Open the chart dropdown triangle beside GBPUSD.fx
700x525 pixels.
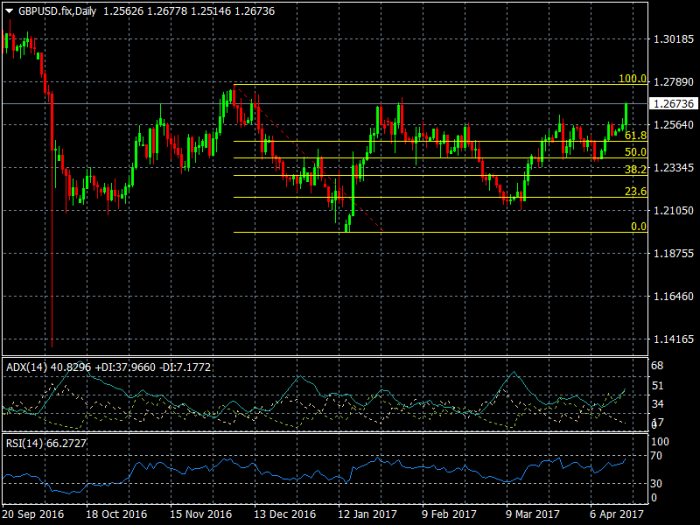(x=9, y=12)
